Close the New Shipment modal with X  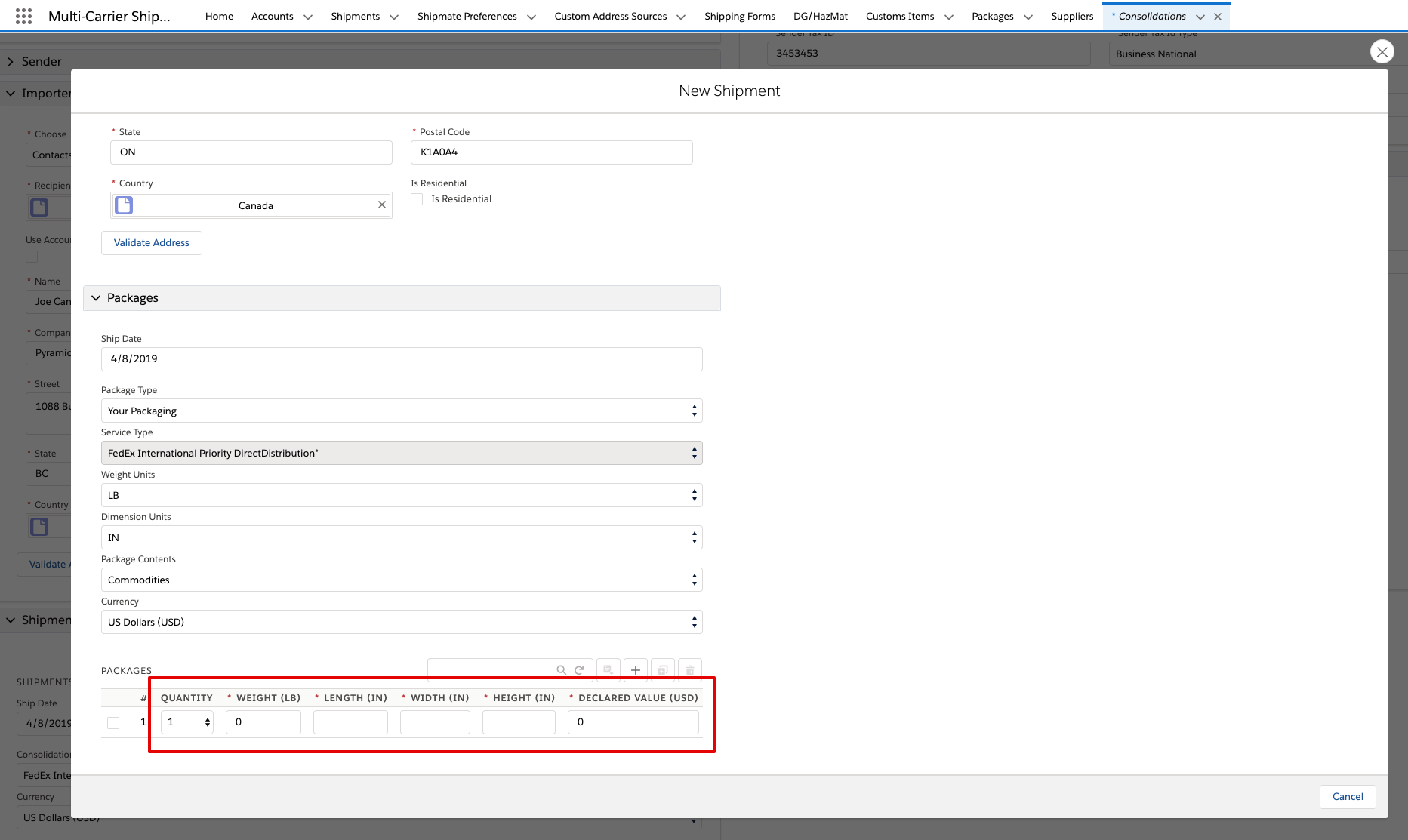(x=1382, y=51)
